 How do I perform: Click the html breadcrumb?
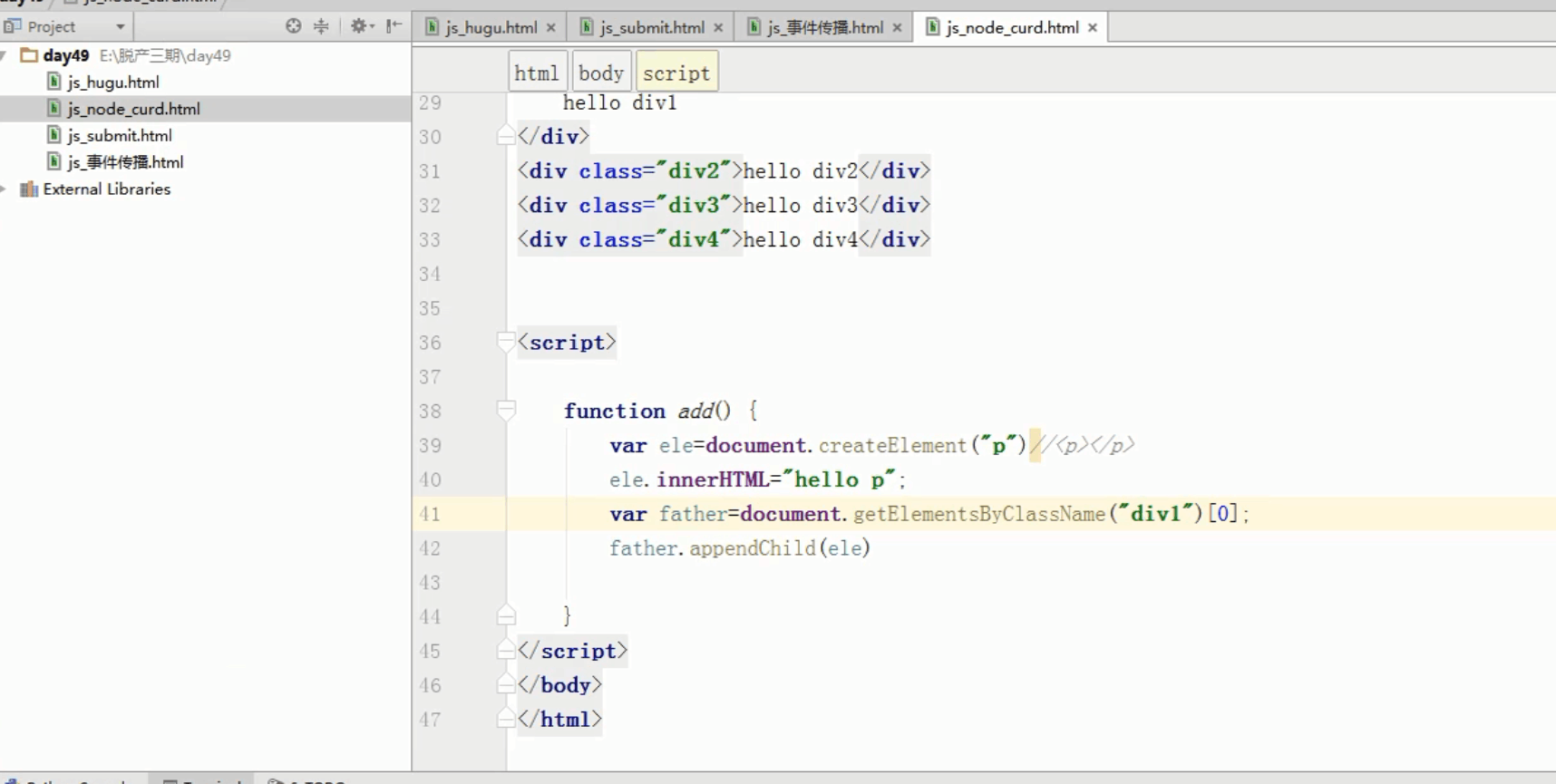[x=537, y=73]
